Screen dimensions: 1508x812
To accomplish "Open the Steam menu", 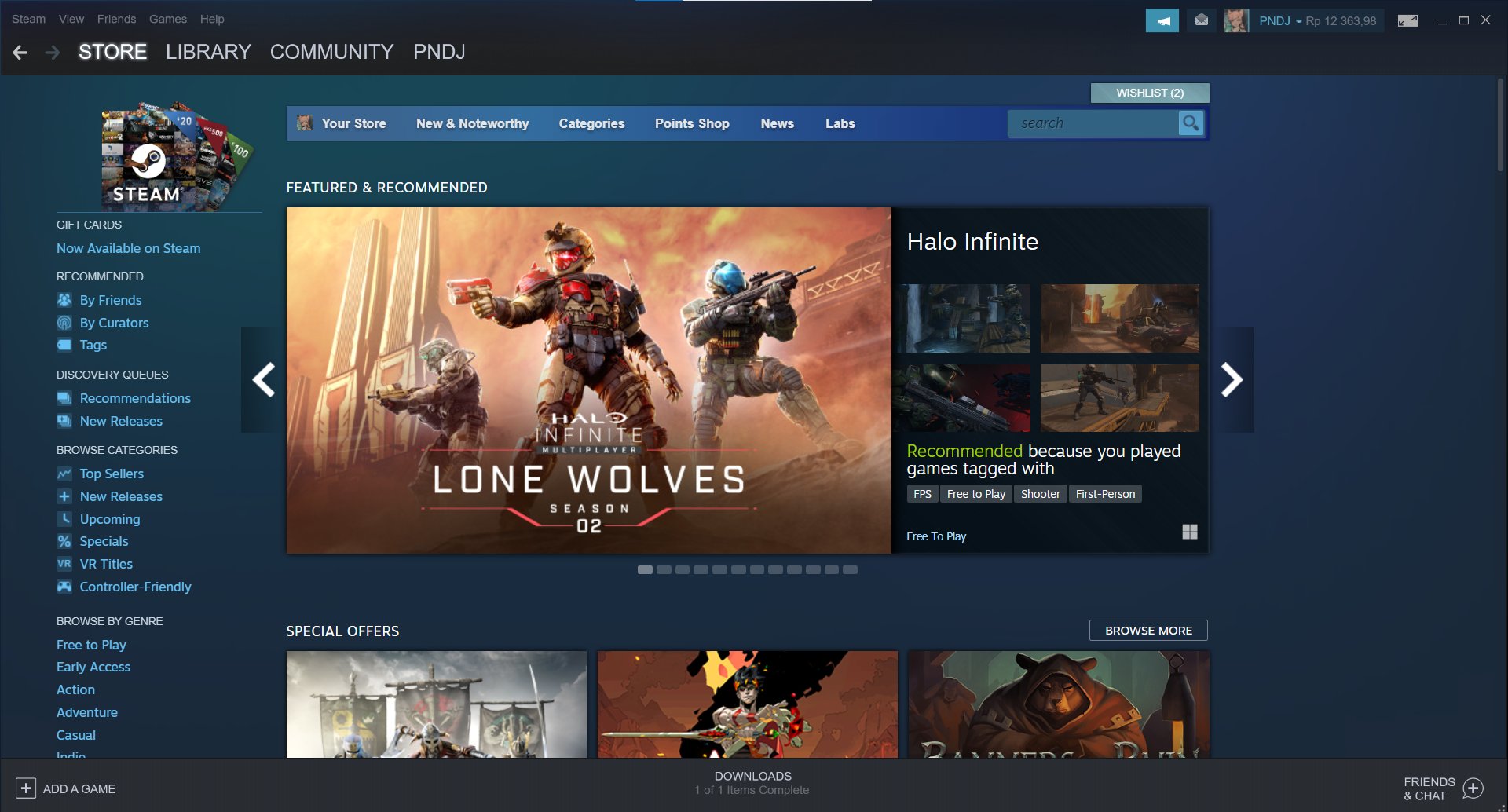I will [x=28, y=19].
